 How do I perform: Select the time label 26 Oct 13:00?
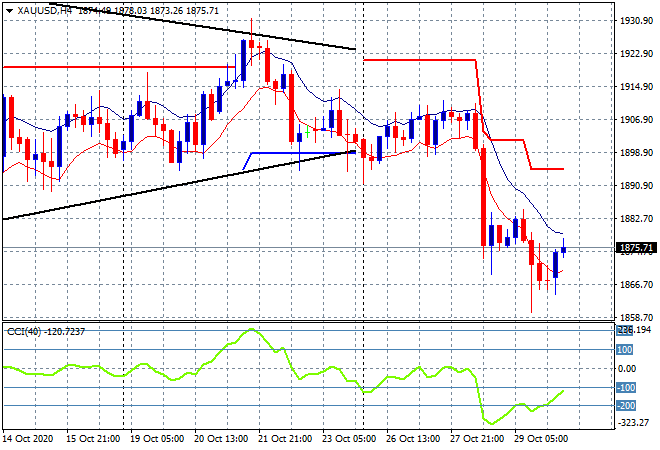click(413, 439)
